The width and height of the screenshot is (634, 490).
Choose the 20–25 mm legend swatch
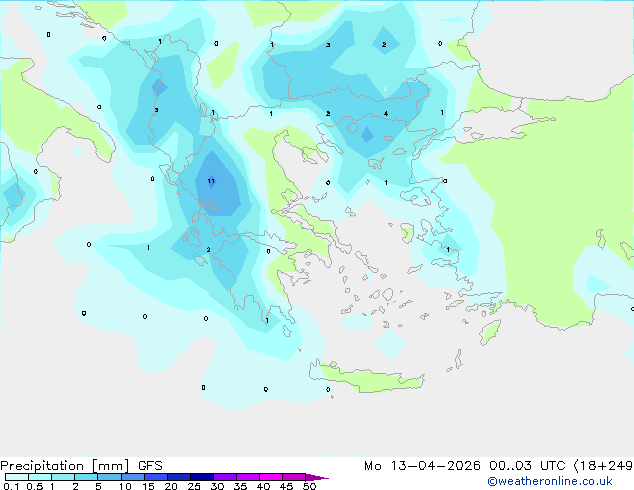click(179, 477)
